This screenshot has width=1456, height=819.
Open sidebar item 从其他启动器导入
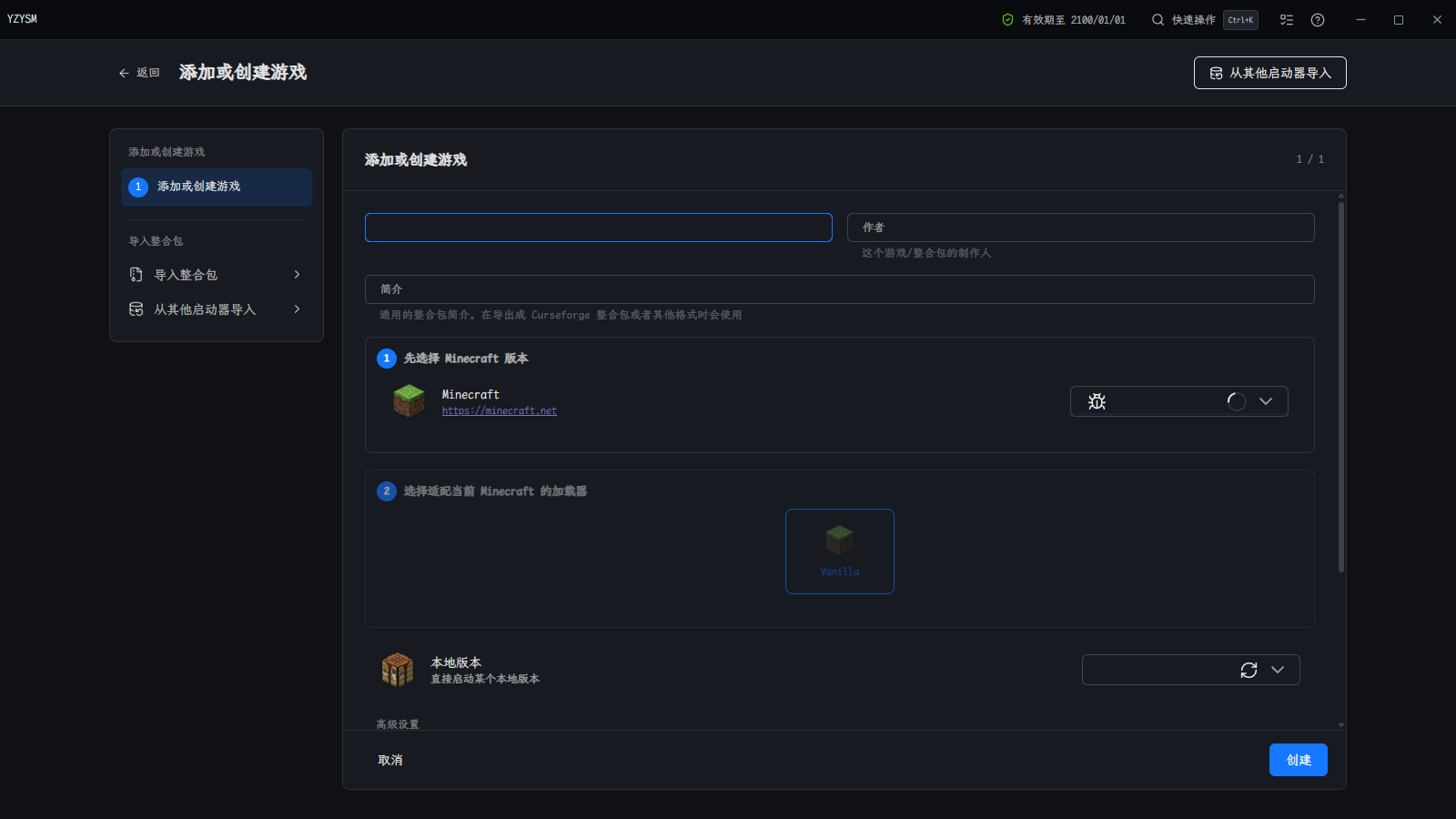point(217,309)
